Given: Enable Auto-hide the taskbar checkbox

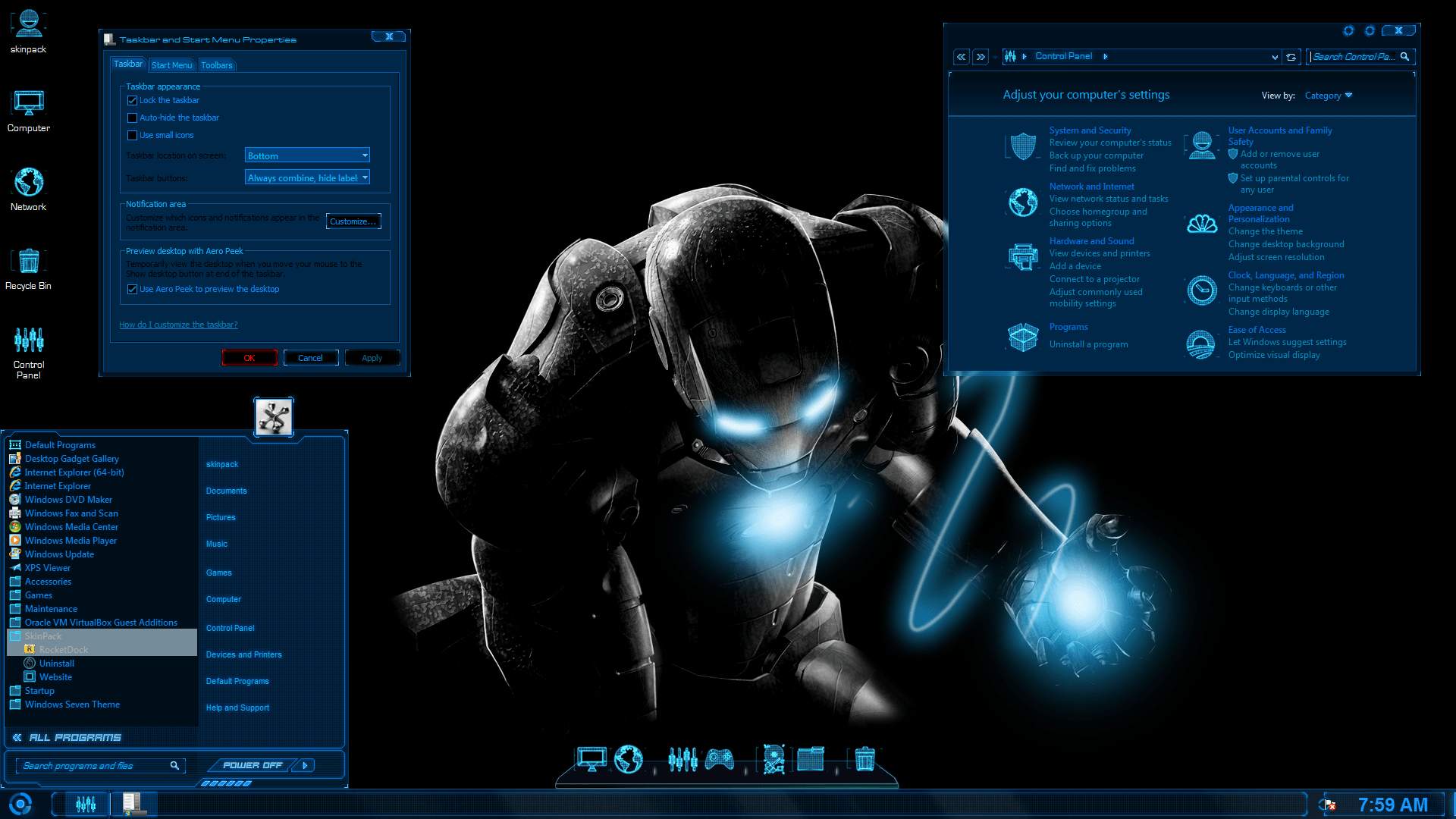Looking at the screenshot, I should click(133, 118).
